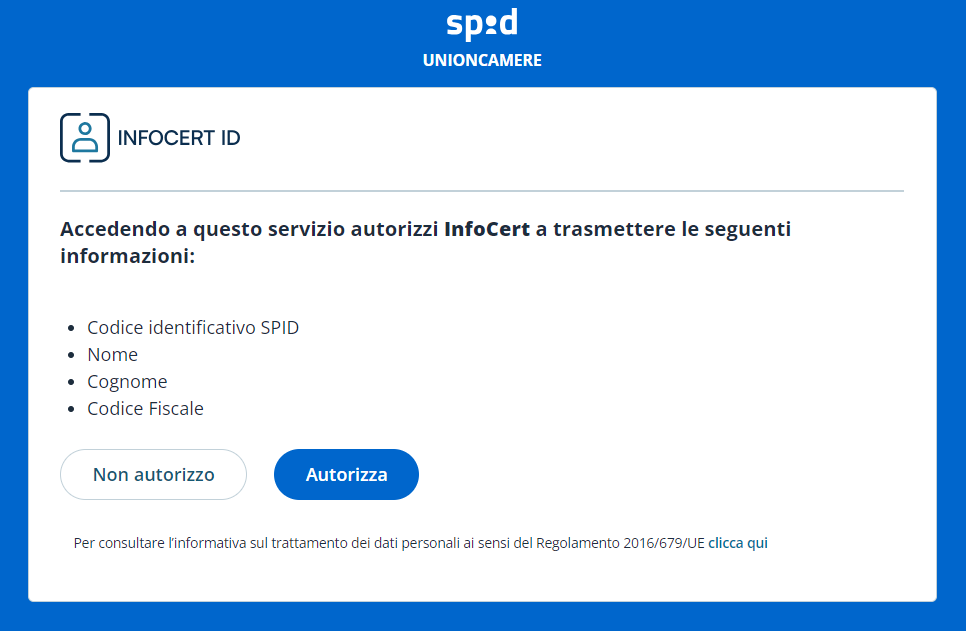Screen dimensions: 966x631
Task: Click the word "informazioni:" in the heading
Action: point(127,256)
